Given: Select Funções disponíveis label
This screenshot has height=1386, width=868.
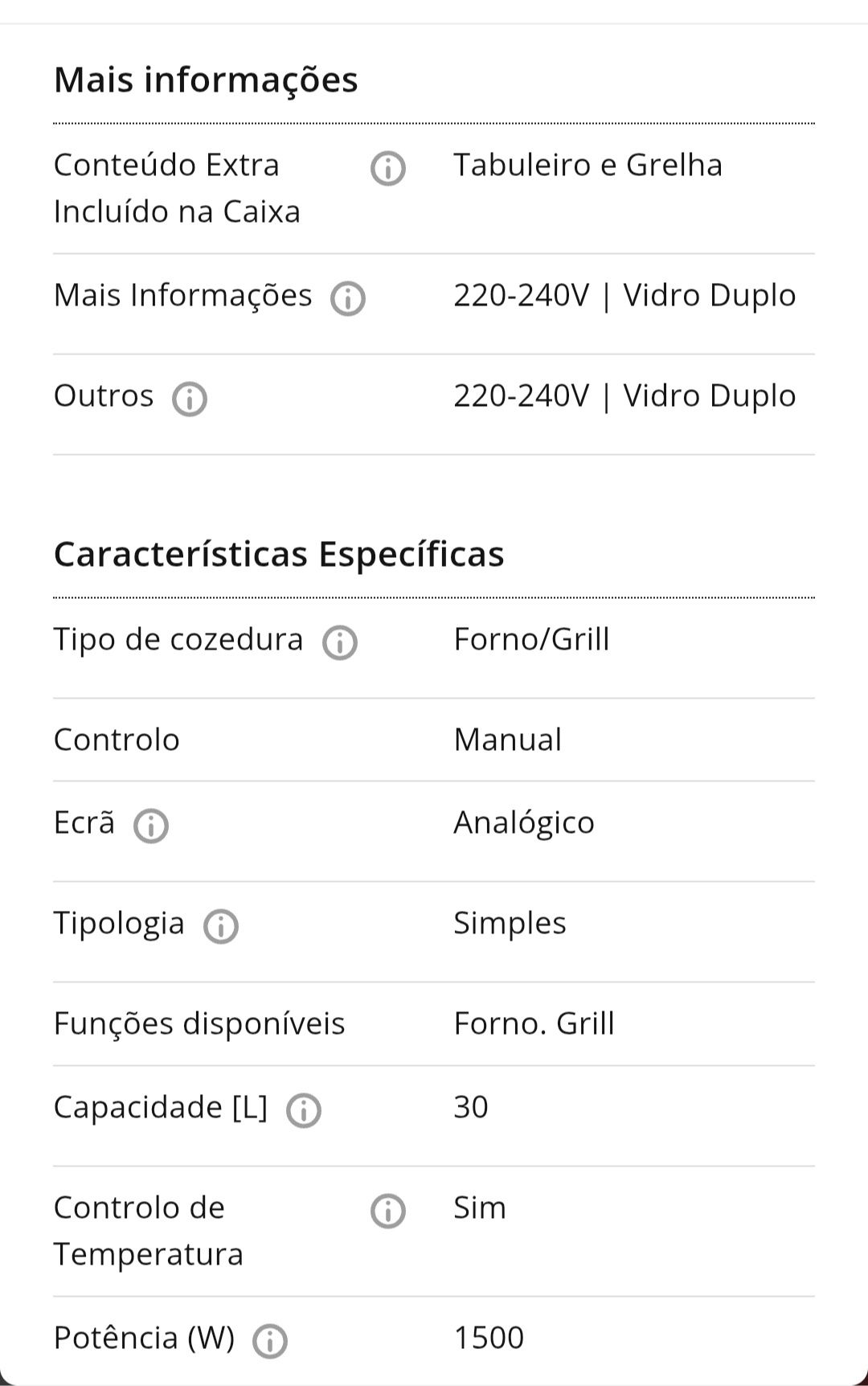Looking at the screenshot, I should 199,1023.
